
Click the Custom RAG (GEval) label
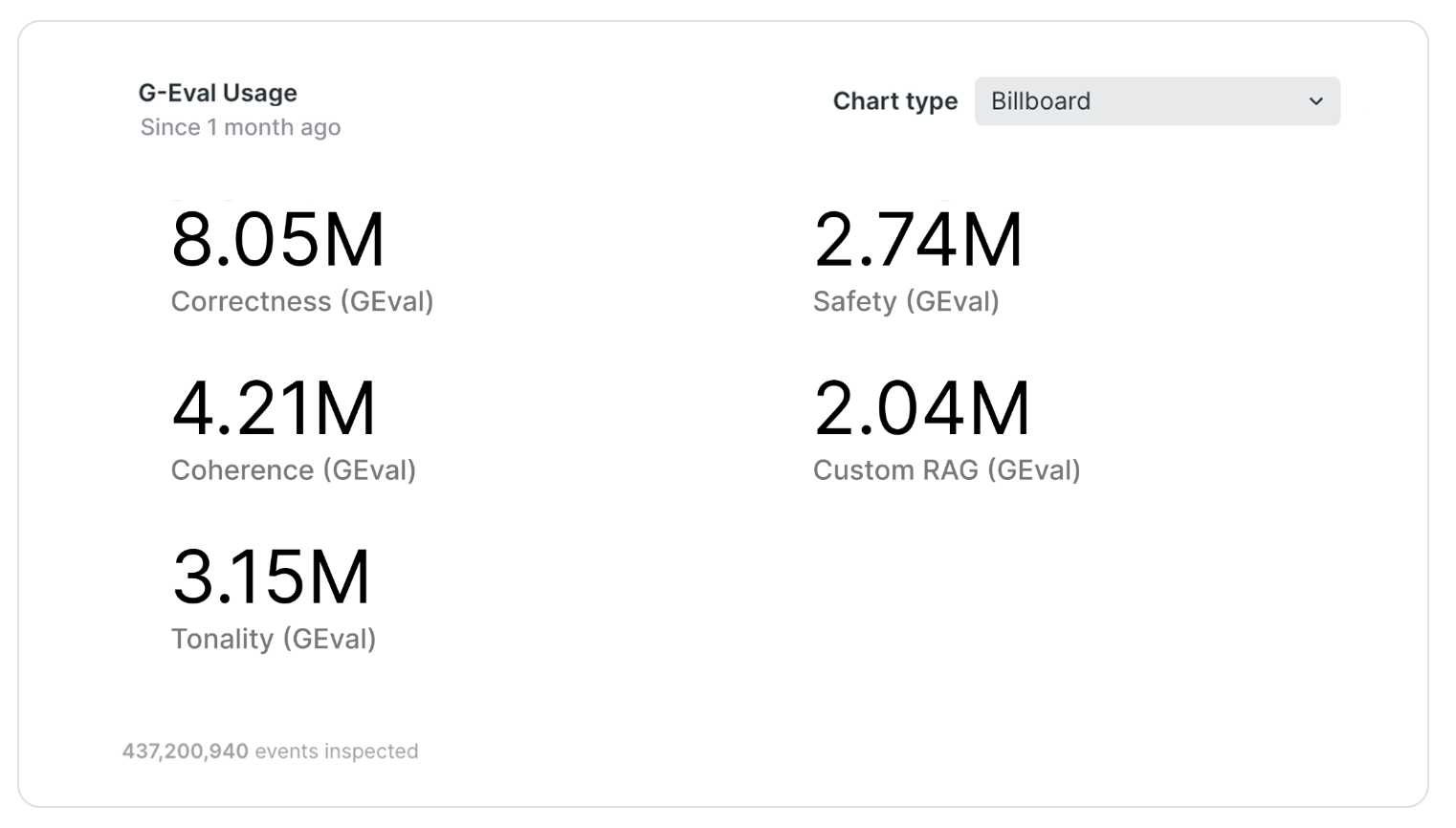(x=947, y=469)
